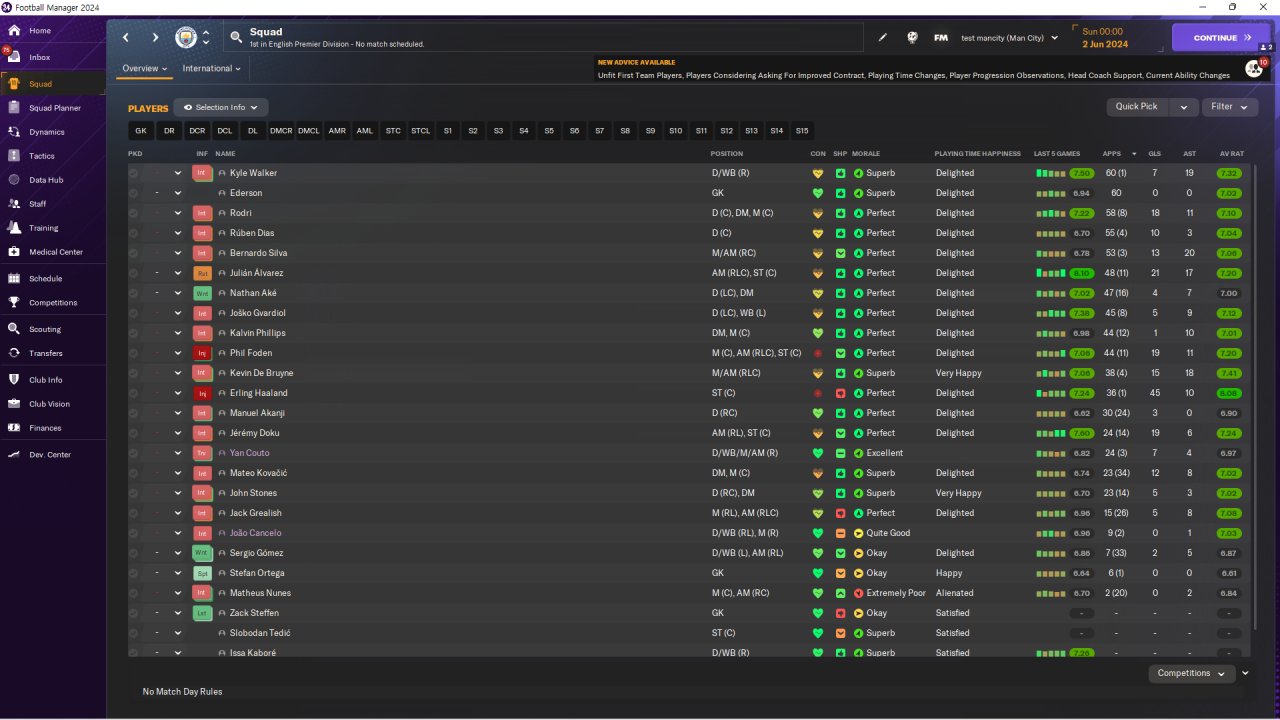The width and height of the screenshot is (1280, 720).
Task: Toggle the pick checkbox for Ederson
Action: click(x=133, y=193)
